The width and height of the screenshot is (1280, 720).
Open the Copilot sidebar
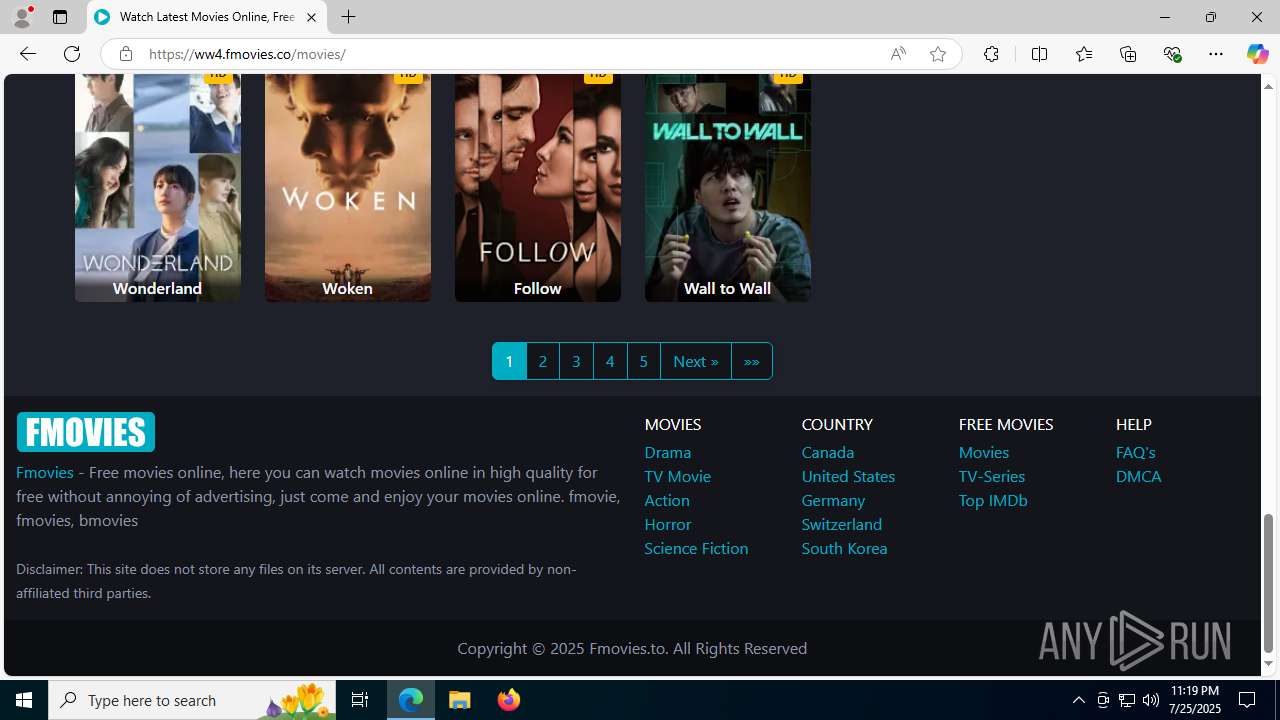[x=1257, y=54]
